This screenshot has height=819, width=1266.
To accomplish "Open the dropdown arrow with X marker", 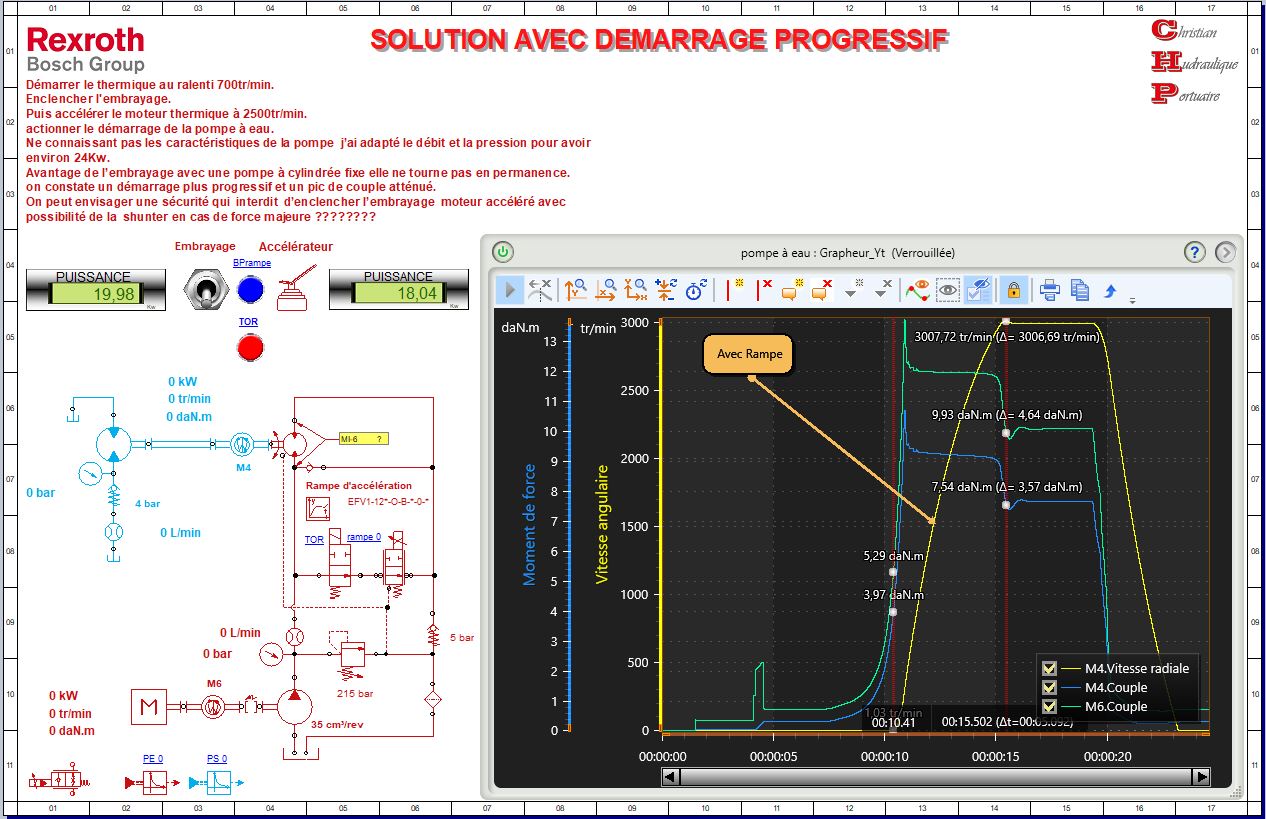I will click(883, 290).
